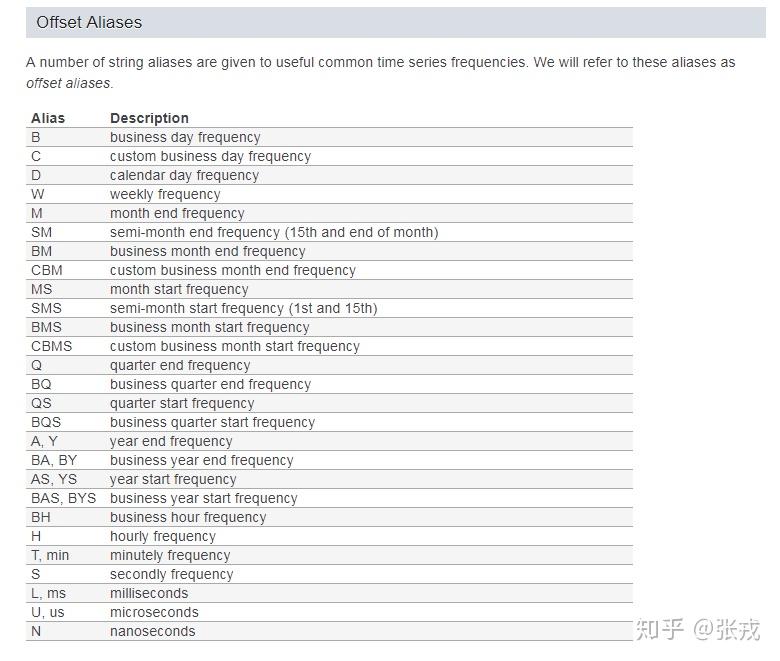Click 'custom business day frequency' row text

coord(210,156)
